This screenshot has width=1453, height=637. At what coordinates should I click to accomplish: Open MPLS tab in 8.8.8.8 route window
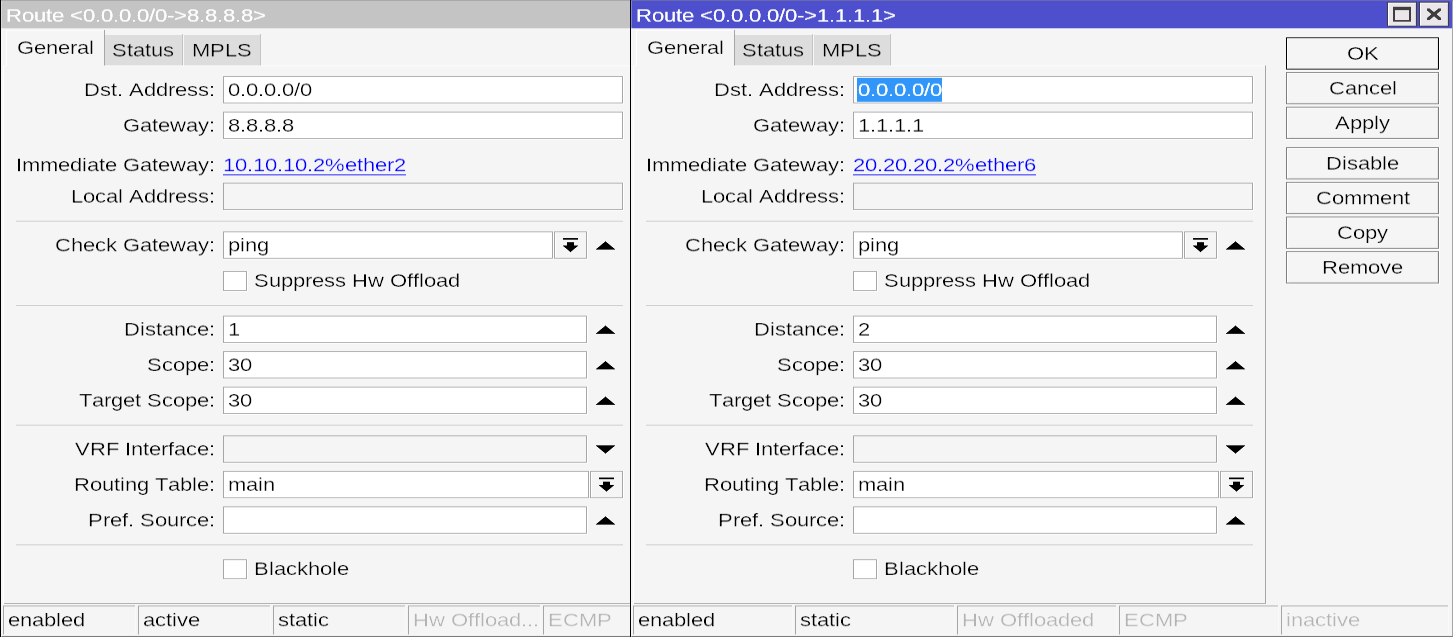click(x=222, y=50)
